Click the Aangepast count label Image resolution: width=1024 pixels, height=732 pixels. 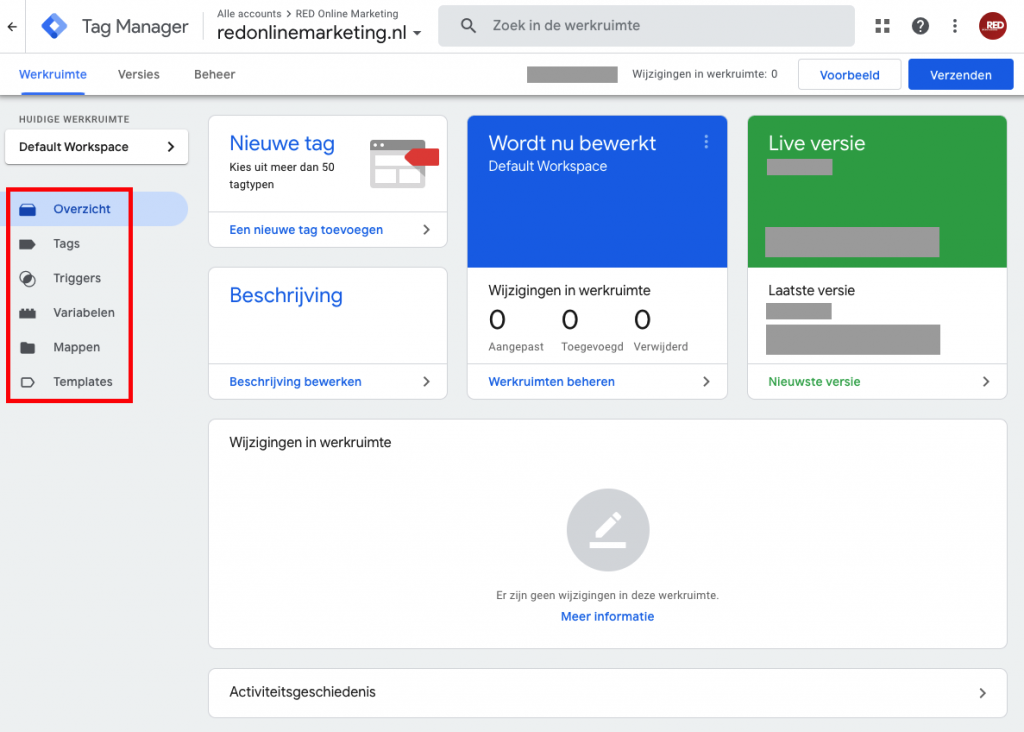(516, 347)
